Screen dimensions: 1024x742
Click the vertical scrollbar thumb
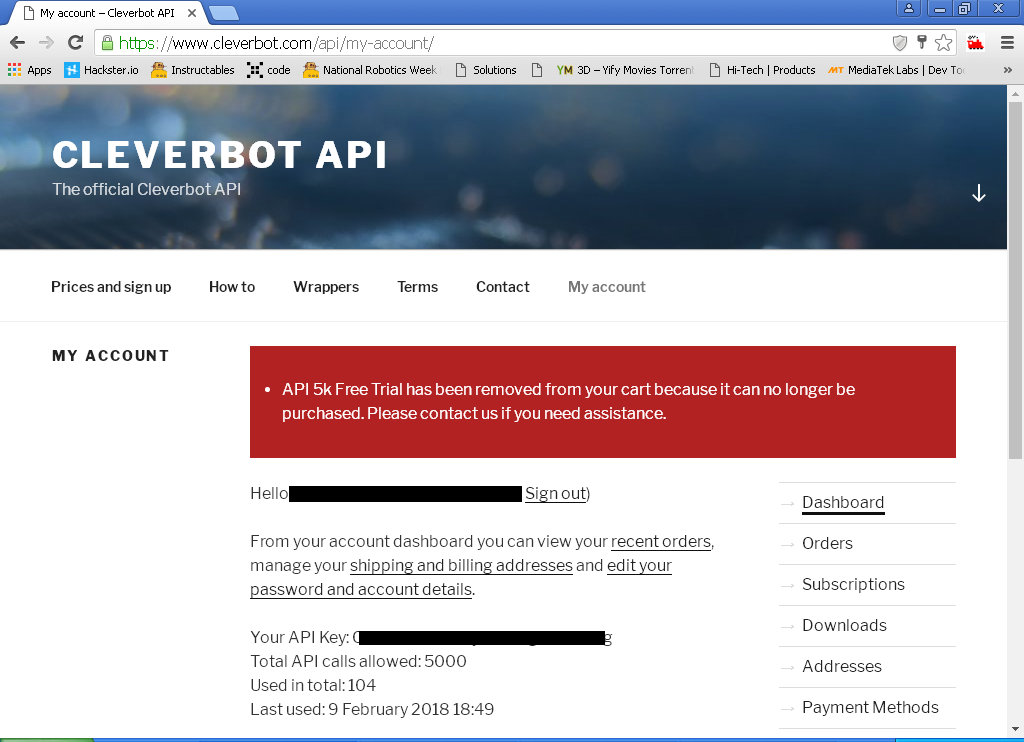point(1016,281)
